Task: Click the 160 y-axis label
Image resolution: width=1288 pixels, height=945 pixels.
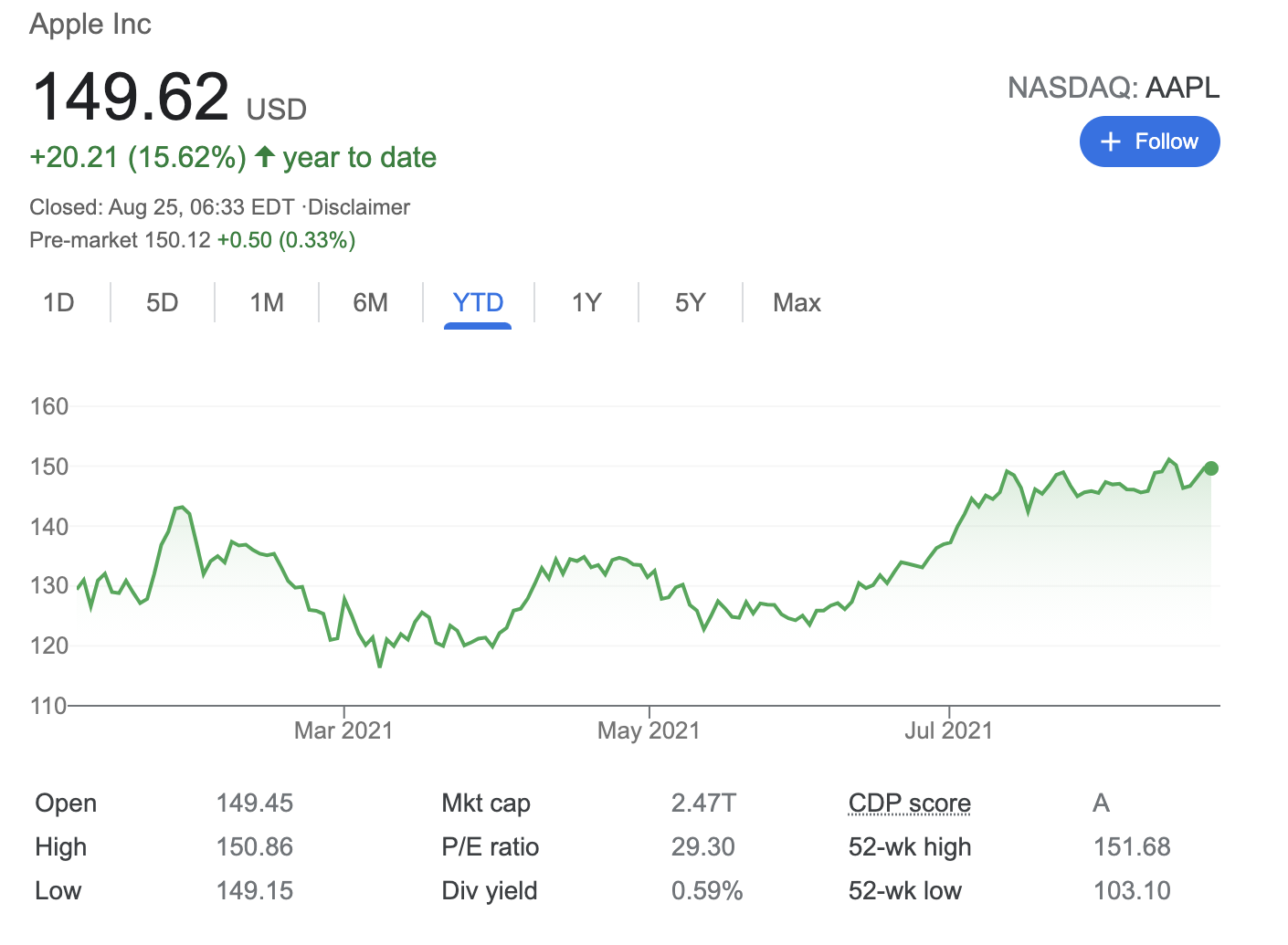Action: click(x=49, y=406)
